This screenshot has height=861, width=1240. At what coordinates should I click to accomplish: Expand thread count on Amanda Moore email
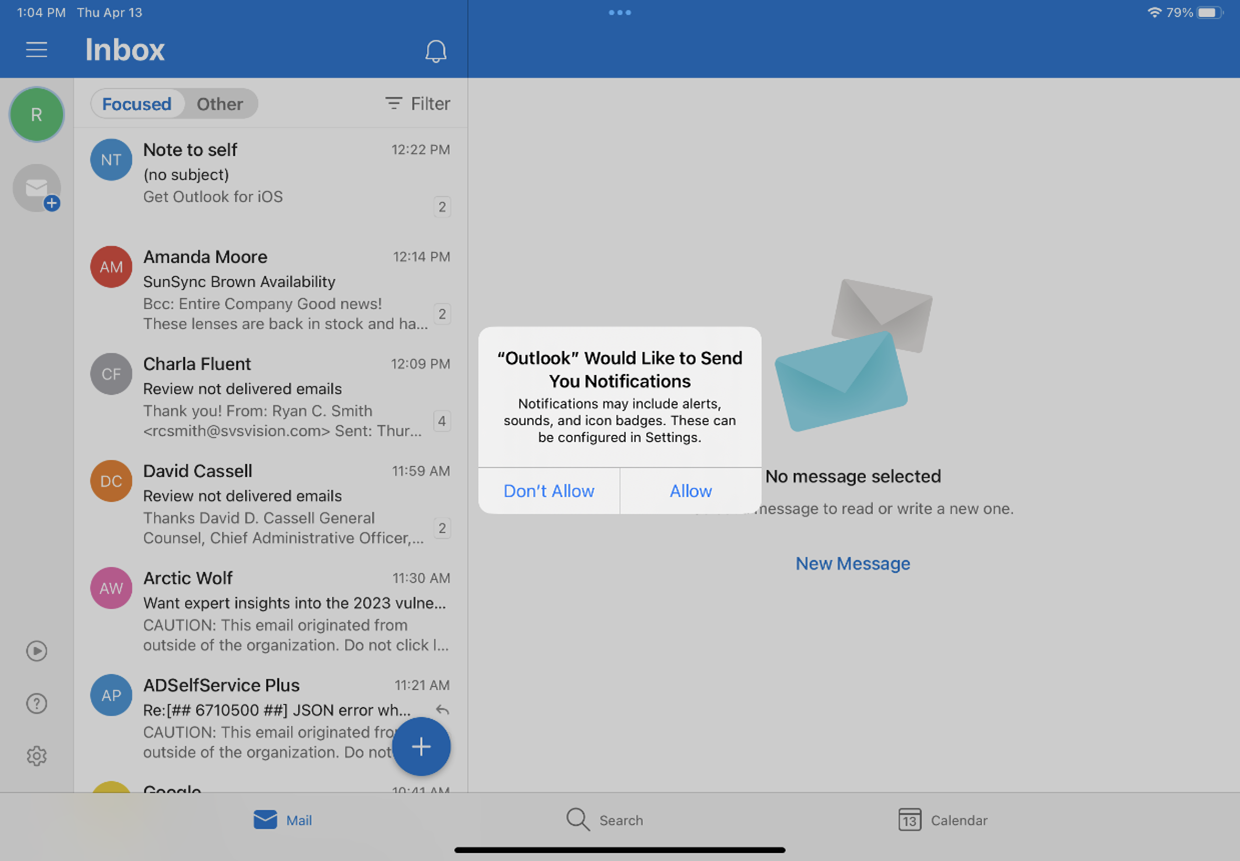coord(442,314)
